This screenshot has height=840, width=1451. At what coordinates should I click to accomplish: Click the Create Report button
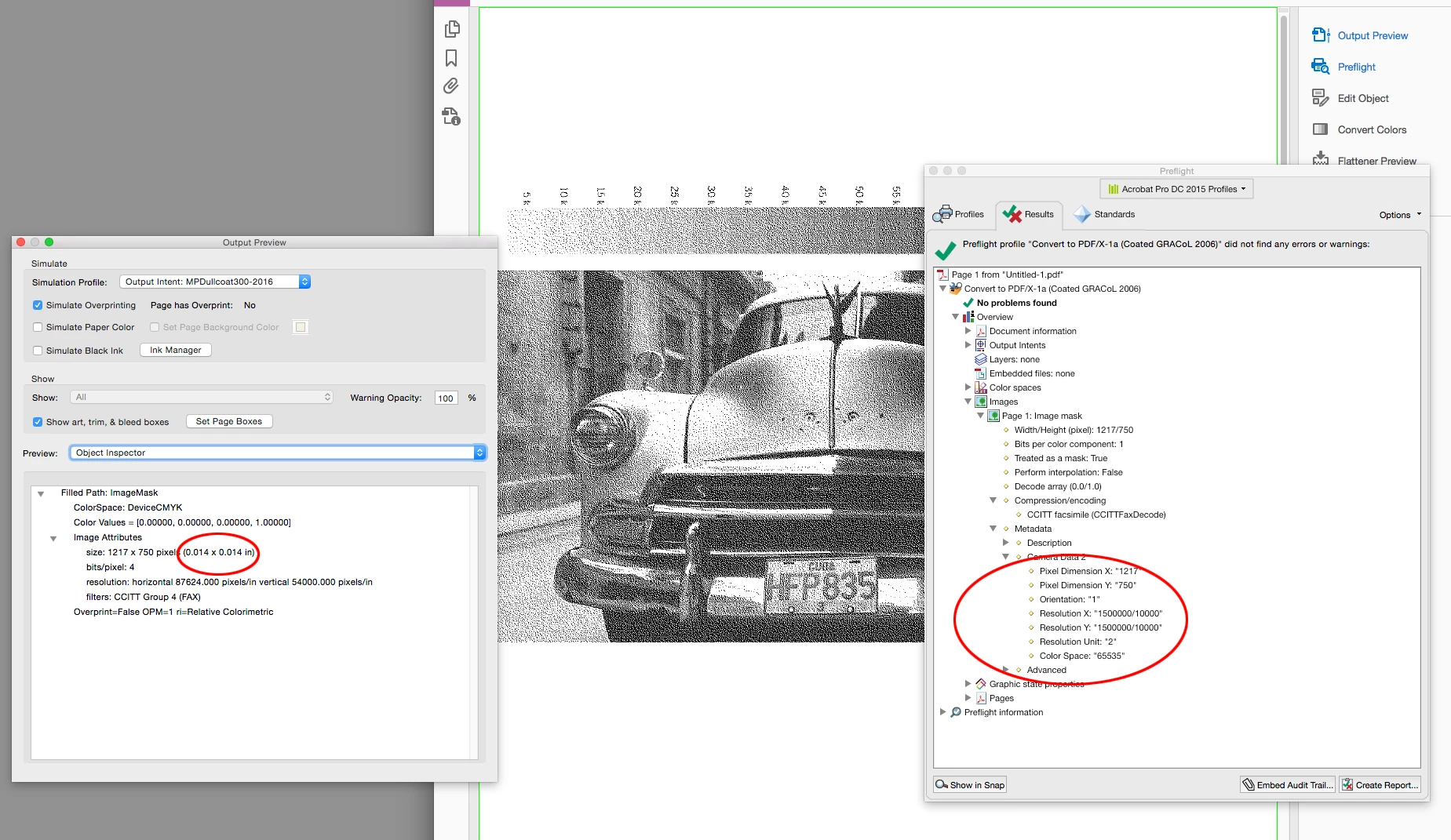[1380, 785]
